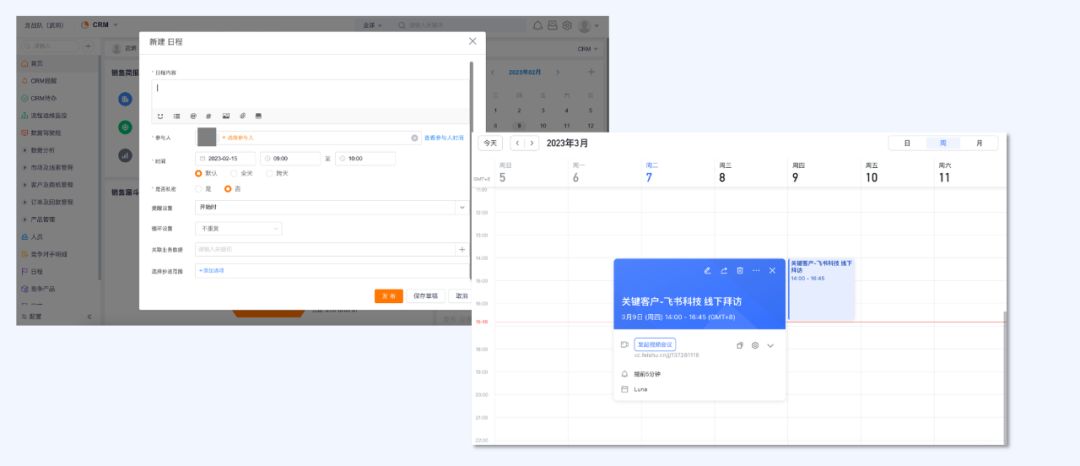Open the gear settings icon in the CRM top bar
1080x466 pixels.
pyautogui.click(x=567, y=25)
